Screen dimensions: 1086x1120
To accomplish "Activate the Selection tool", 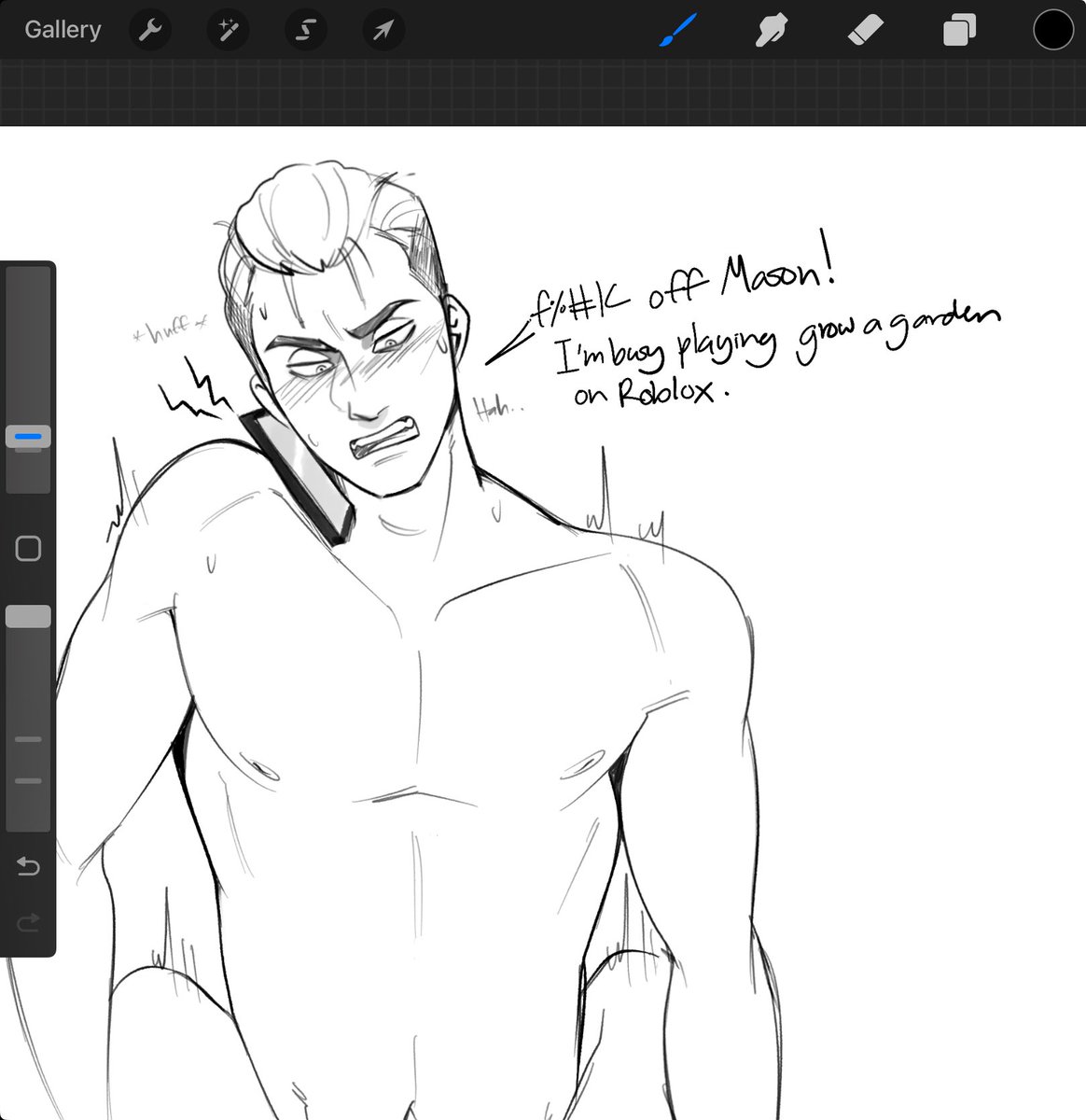I will pyautogui.click(x=305, y=31).
